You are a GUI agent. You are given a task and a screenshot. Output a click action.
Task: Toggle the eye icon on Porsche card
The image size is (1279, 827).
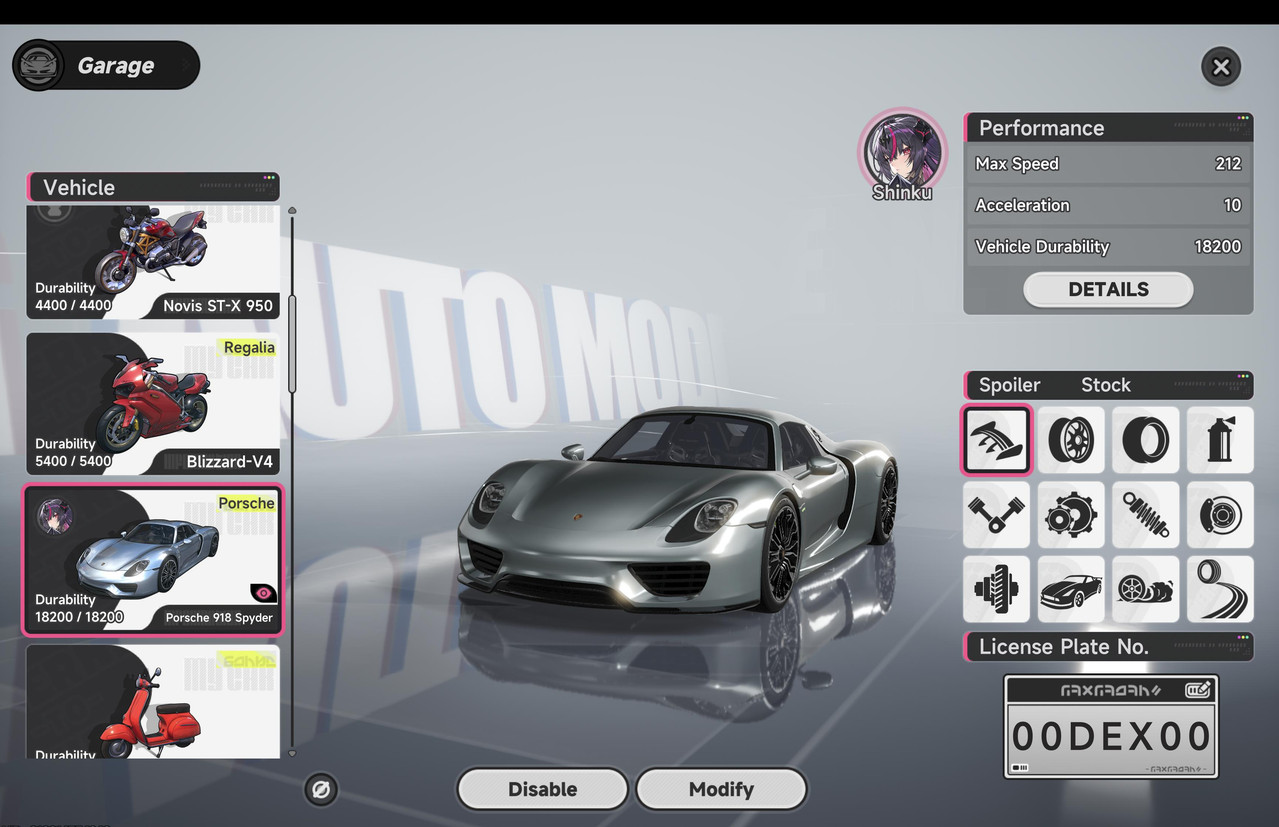[x=263, y=593]
